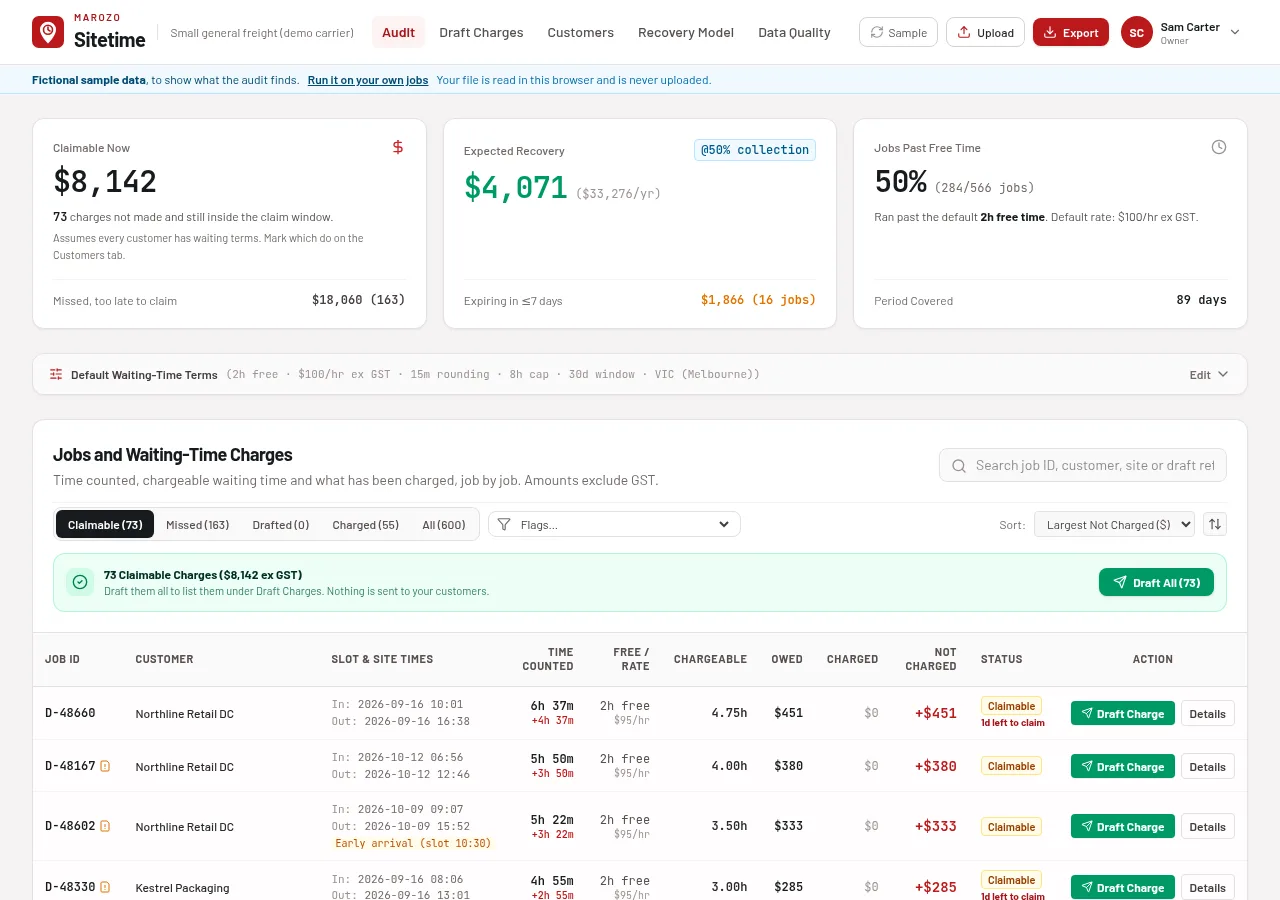Select the Drafted (0) filter

[281, 524]
